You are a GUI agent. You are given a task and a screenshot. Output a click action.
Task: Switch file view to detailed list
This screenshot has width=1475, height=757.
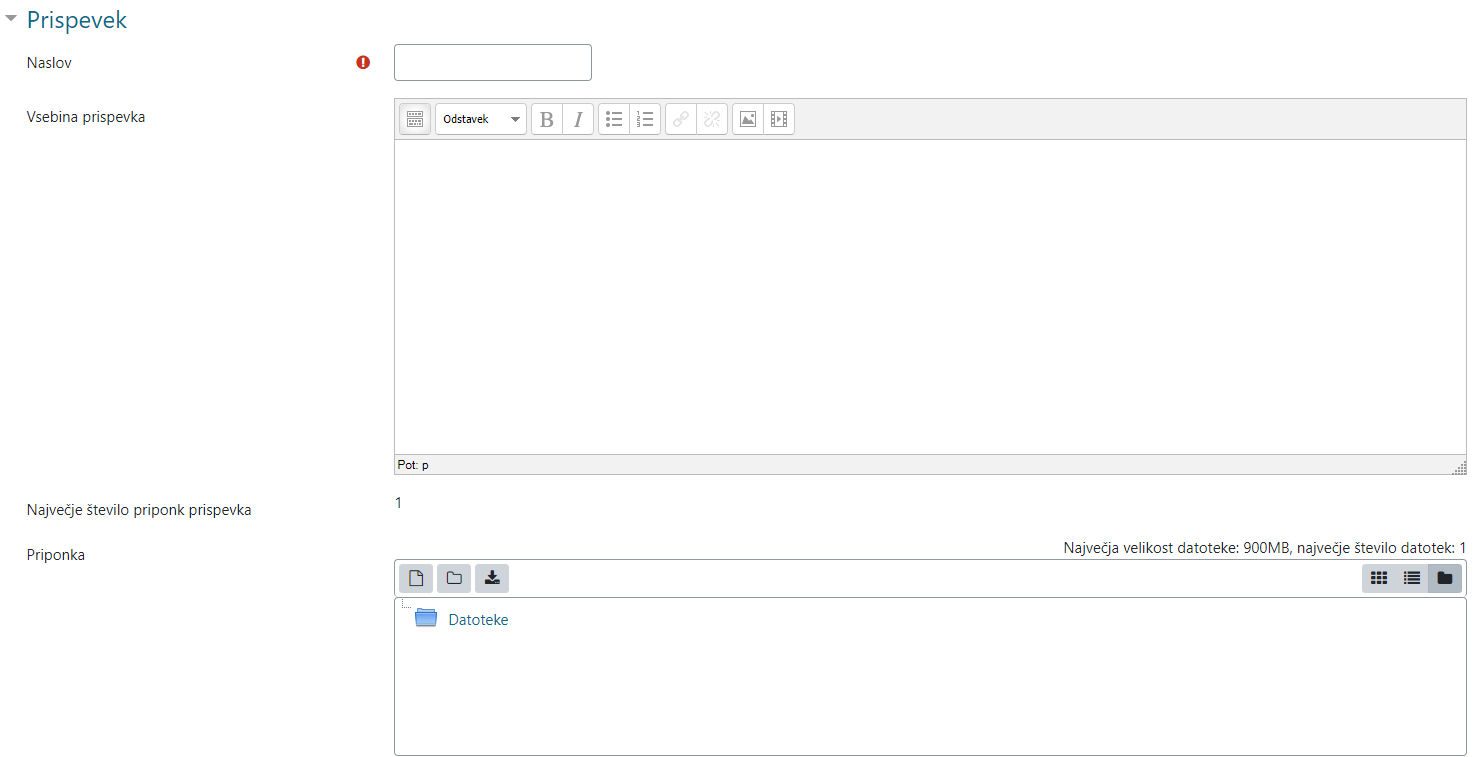1412,578
